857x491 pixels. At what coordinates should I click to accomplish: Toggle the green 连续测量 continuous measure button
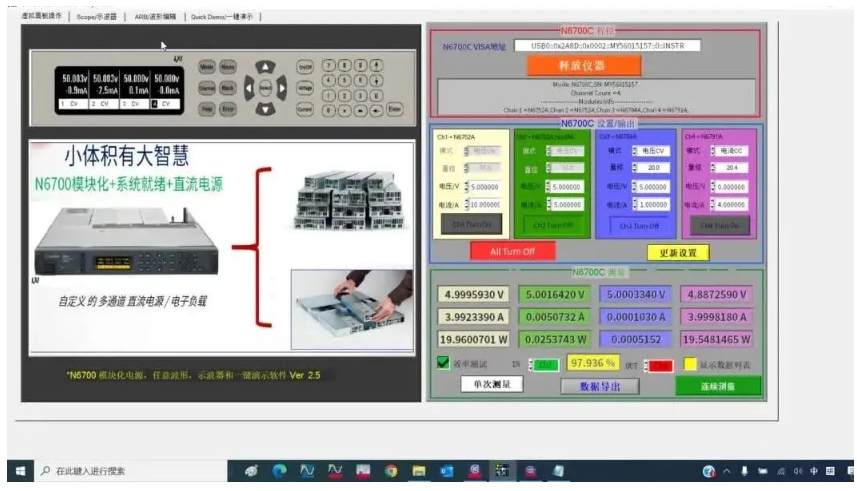click(718, 386)
